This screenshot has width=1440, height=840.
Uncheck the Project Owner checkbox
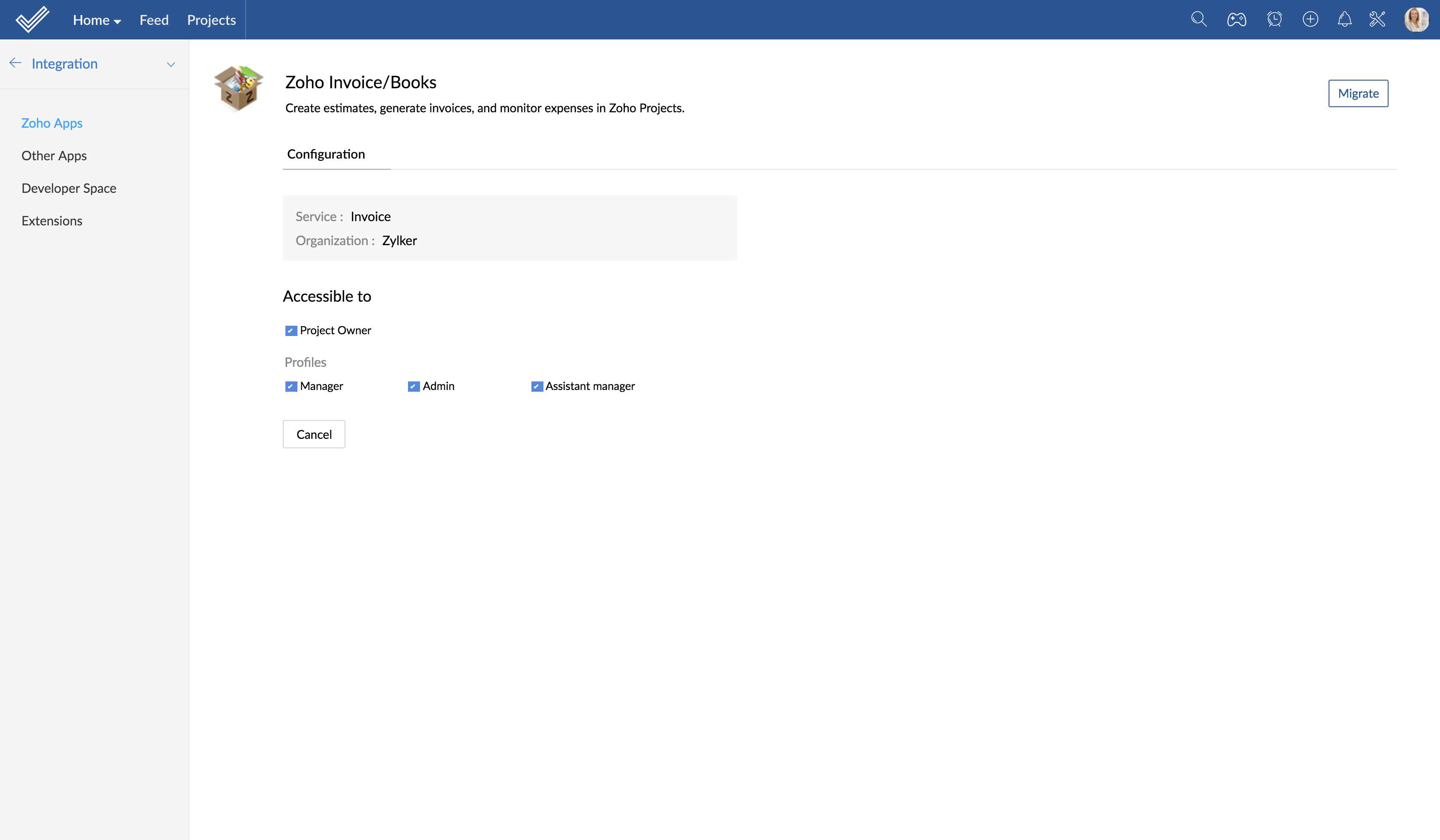pyautogui.click(x=291, y=330)
